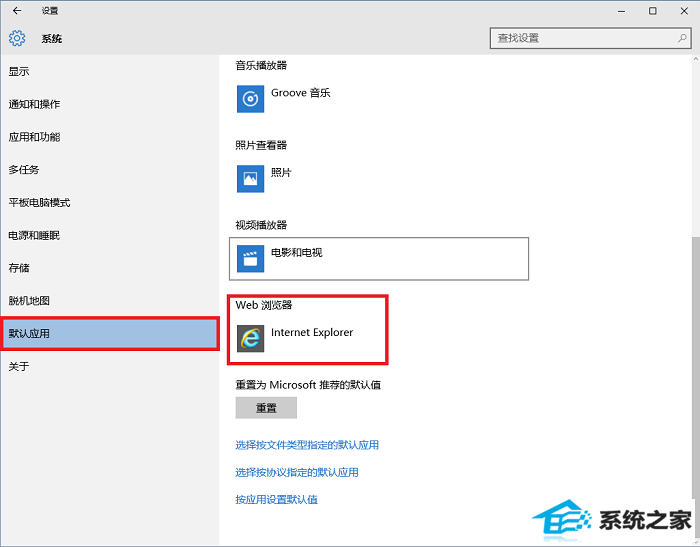The image size is (700, 547).
Task: Open 按应用设置默认值 link
Action: point(276,500)
